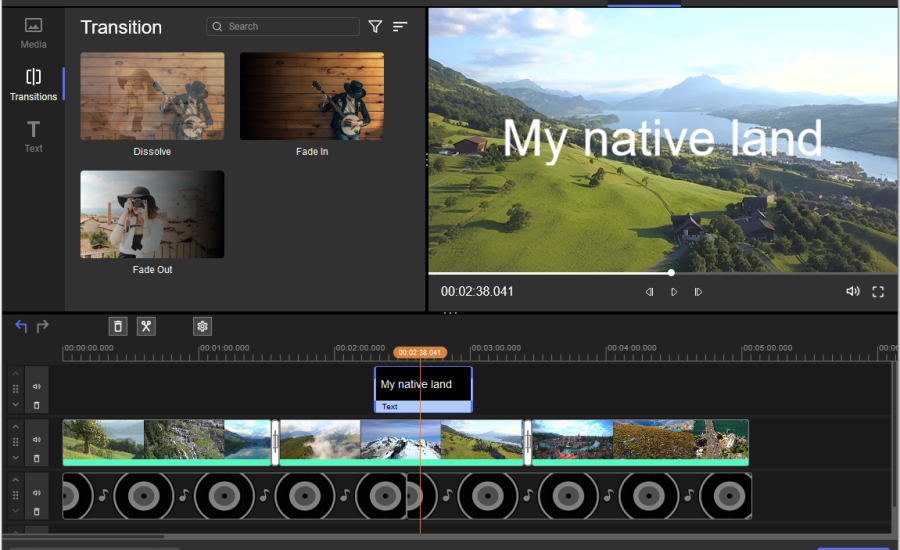
Task: Click the trash delete icon in timeline toolbar
Action: pos(118,326)
